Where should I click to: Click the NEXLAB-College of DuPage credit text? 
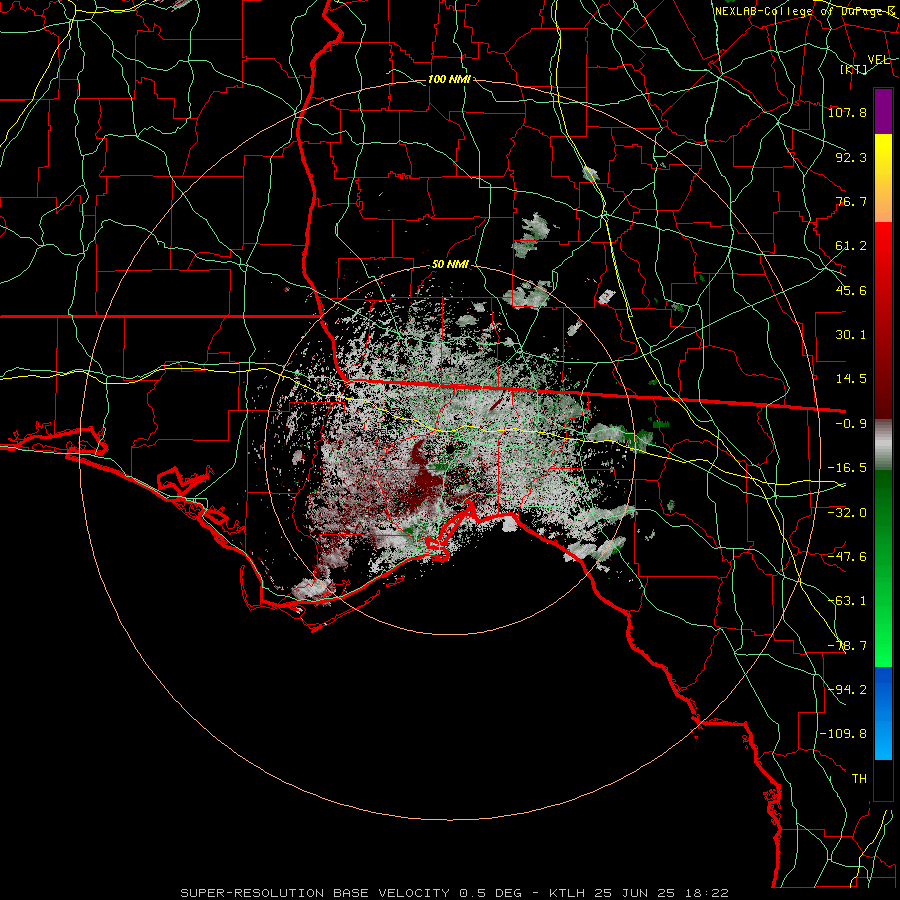(x=804, y=11)
